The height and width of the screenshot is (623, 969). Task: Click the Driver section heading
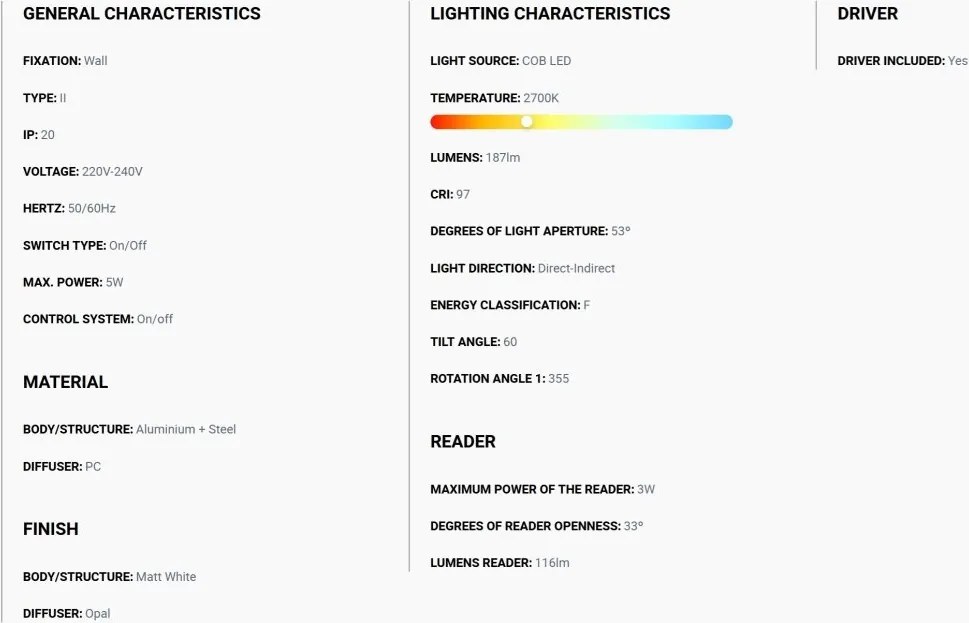coord(867,14)
